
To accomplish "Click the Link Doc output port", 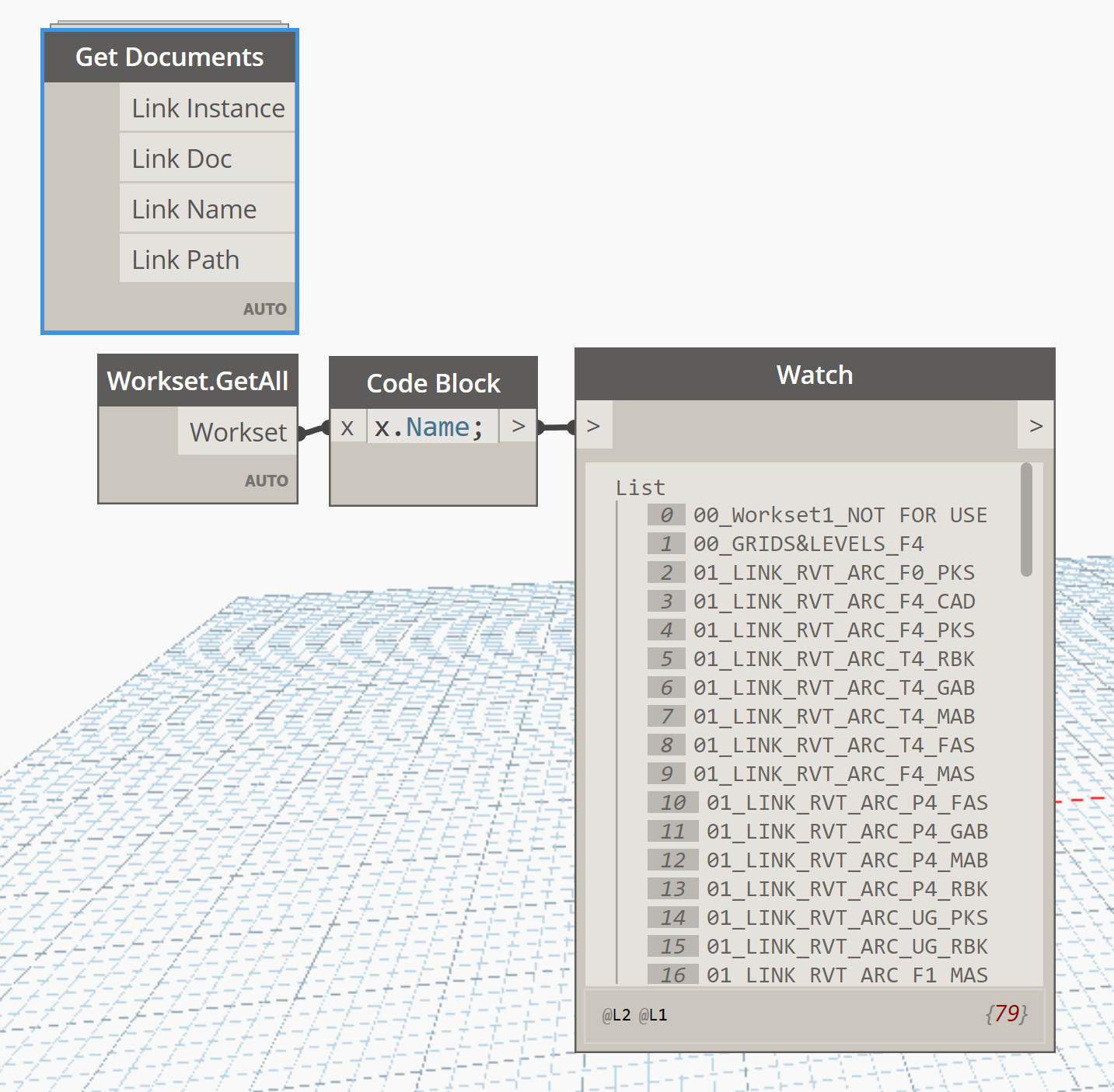I will (208, 159).
